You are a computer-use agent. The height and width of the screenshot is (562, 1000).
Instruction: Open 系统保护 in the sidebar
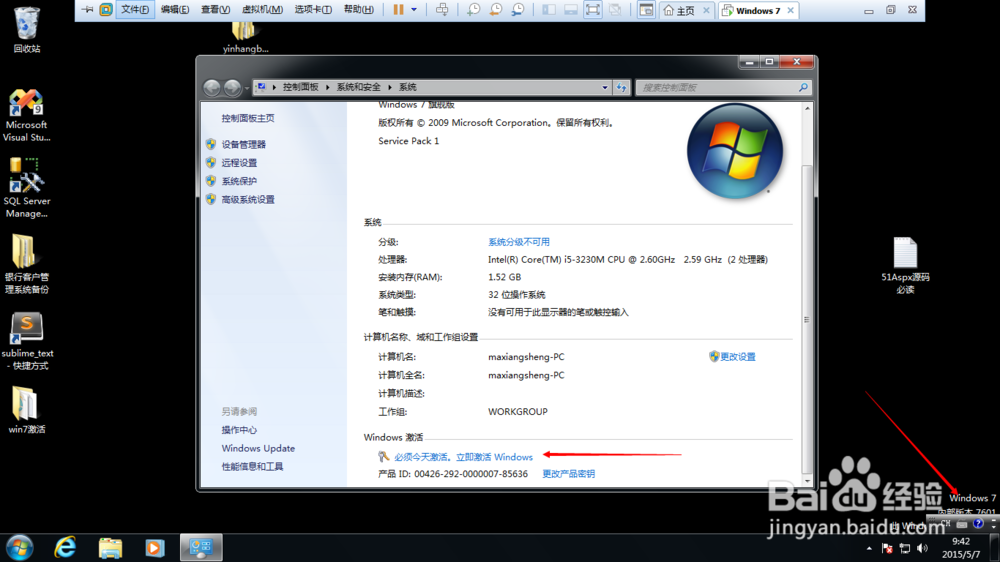239,181
